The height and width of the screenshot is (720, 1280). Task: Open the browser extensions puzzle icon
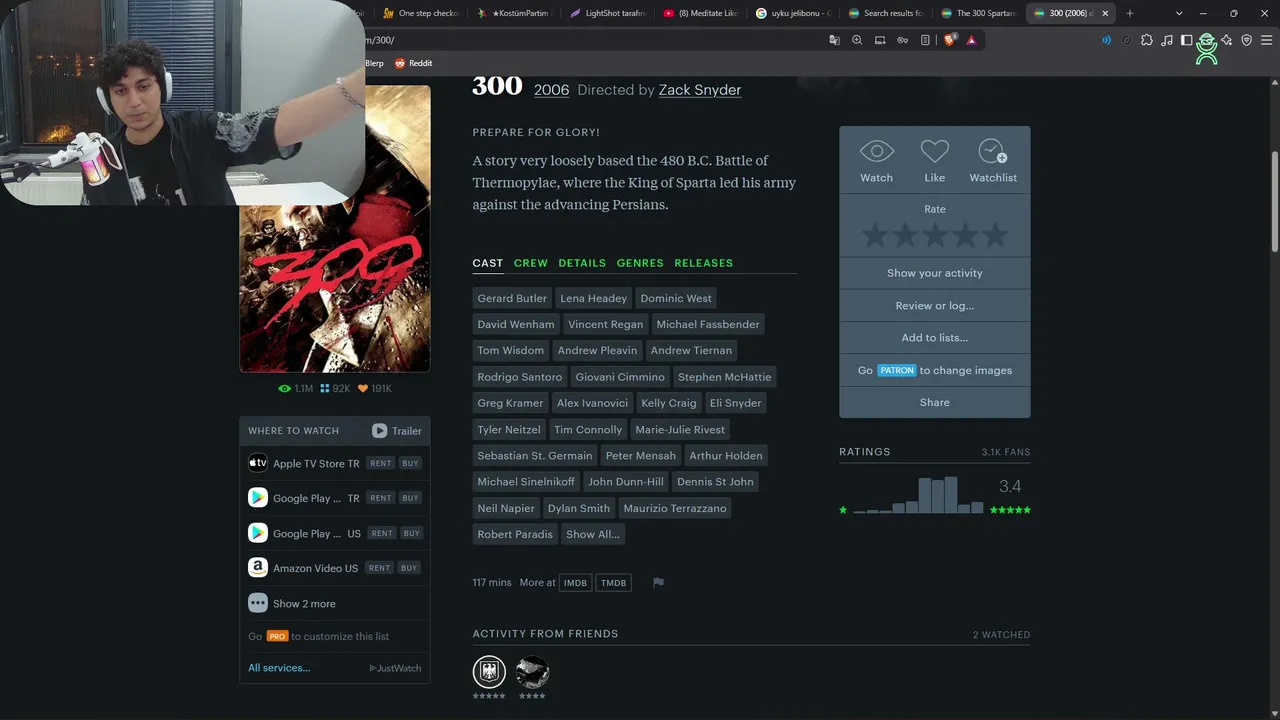tap(1146, 40)
